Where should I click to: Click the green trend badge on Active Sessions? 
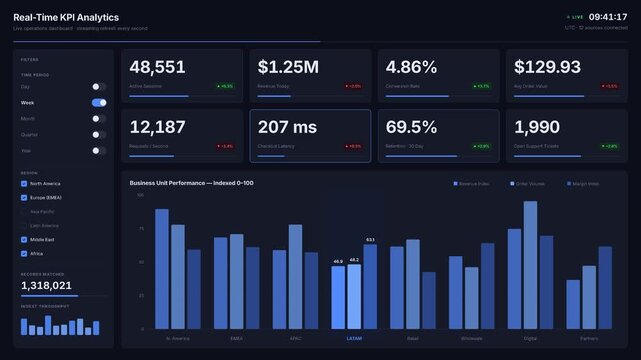tap(225, 86)
